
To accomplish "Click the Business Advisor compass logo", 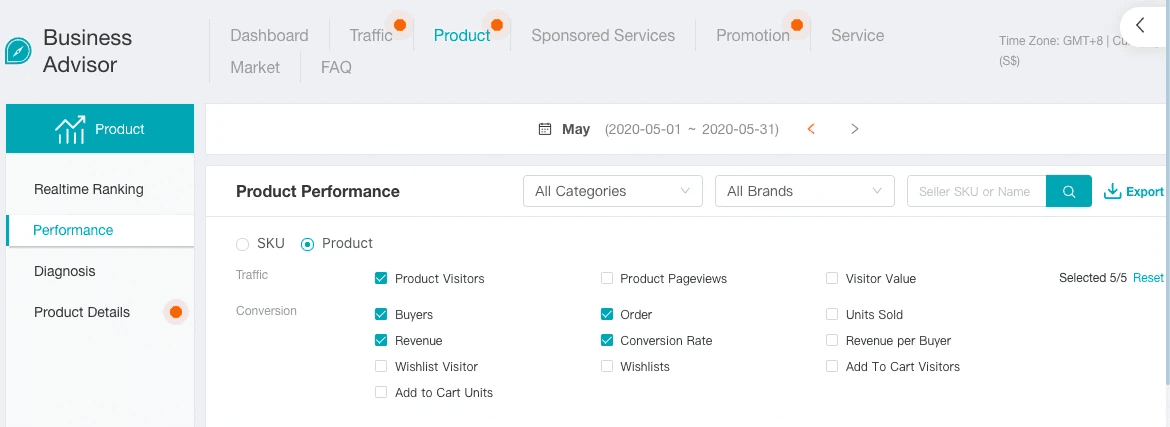I will tap(19, 50).
